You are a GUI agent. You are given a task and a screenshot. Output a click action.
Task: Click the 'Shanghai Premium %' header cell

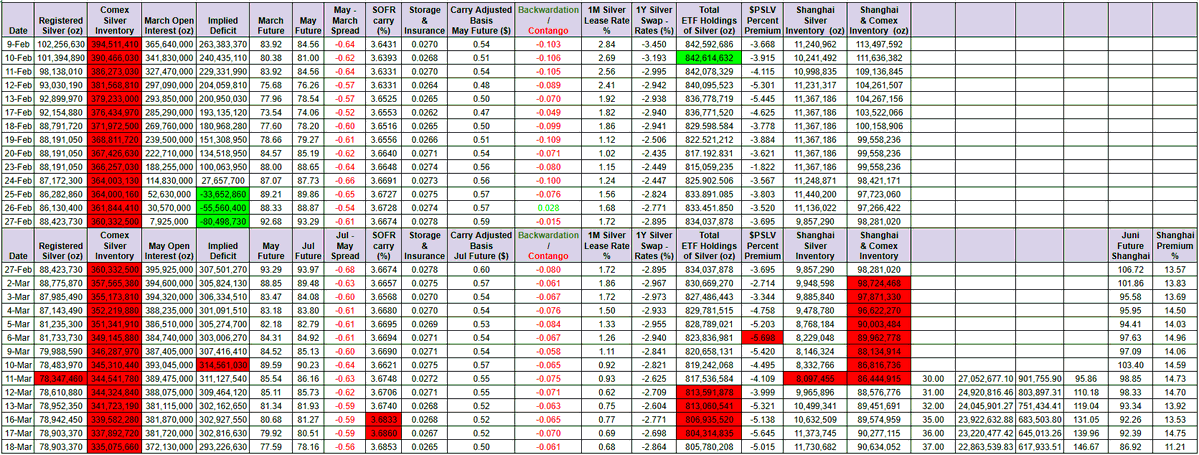(x=1173, y=243)
